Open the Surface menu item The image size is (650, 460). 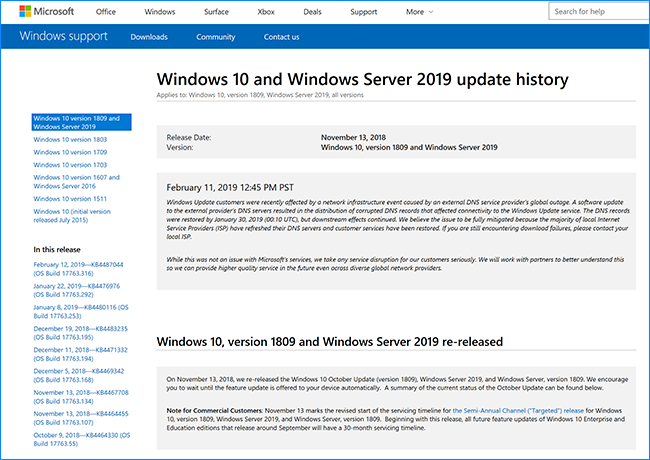pyautogui.click(x=216, y=12)
